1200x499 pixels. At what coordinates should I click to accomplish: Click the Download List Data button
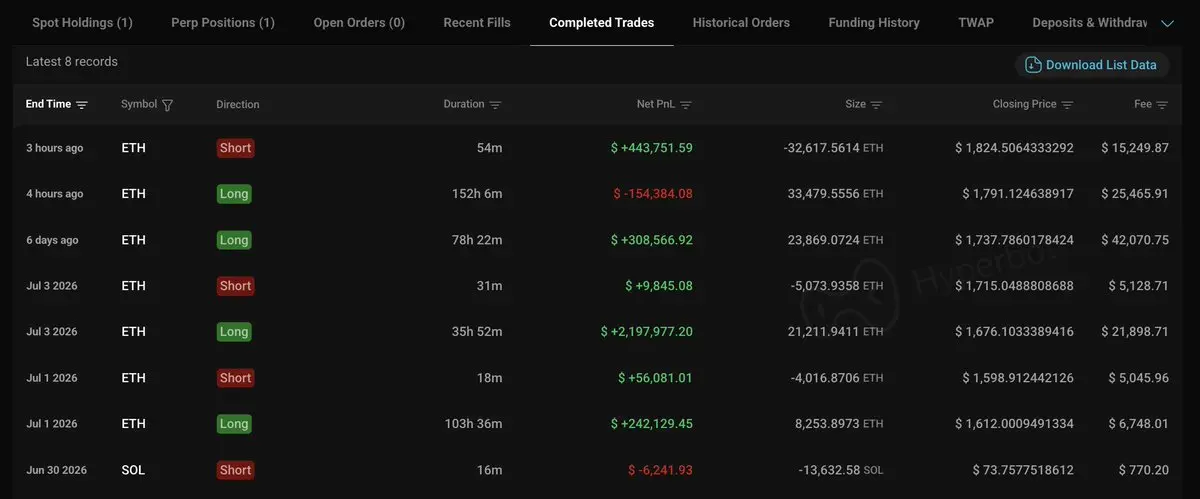pyautogui.click(x=1092, y=65)
